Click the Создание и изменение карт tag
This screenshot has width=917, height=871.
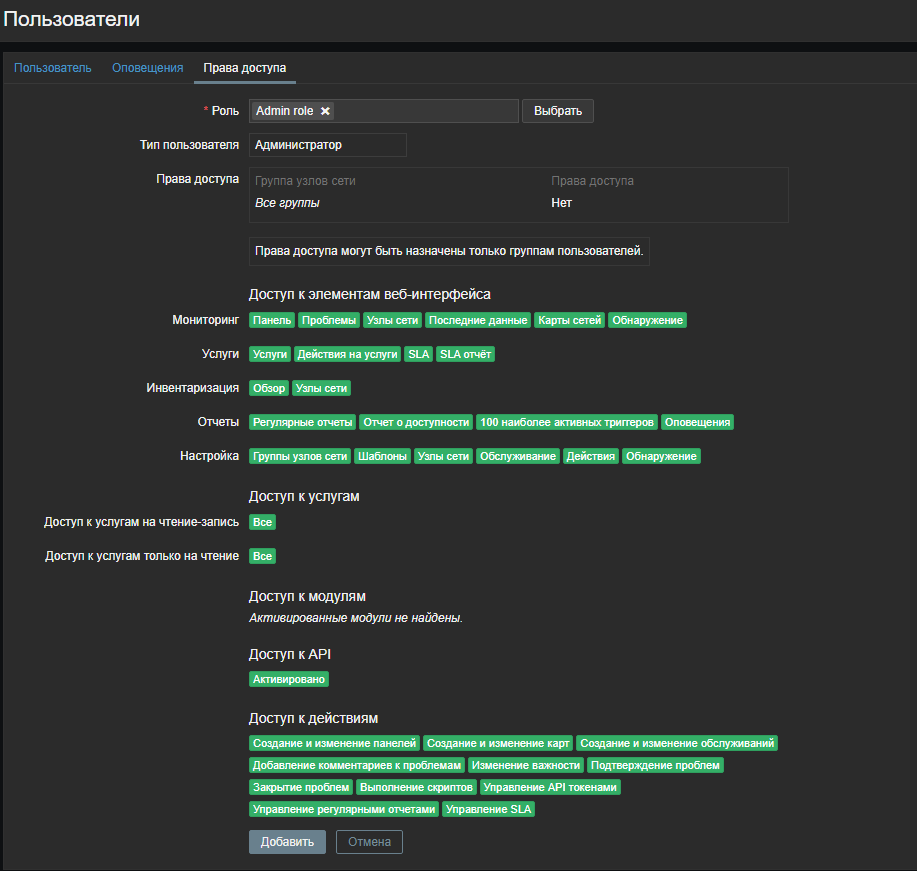tap(498, 743)
